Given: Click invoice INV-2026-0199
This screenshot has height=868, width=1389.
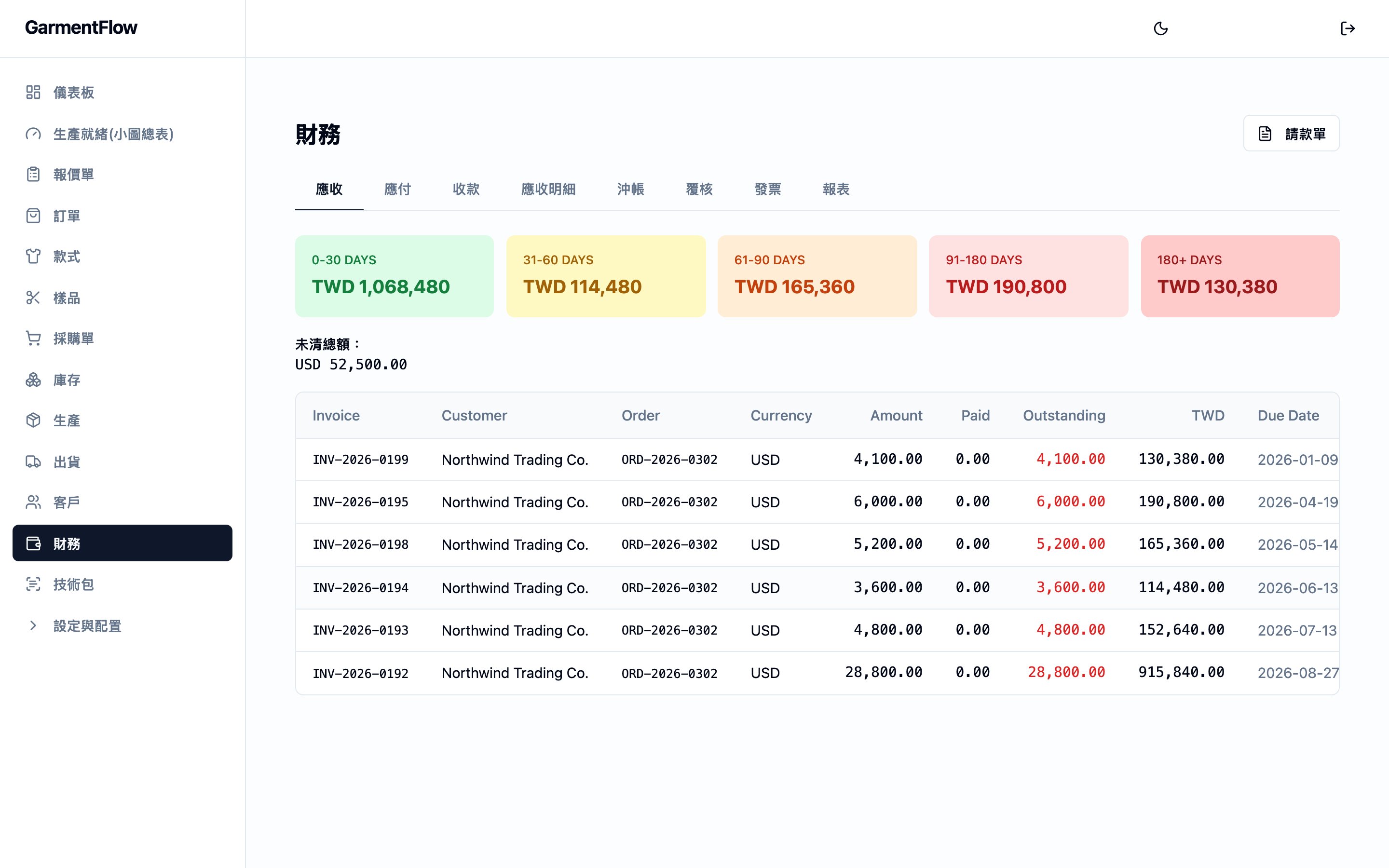Looking at the screenshot, I should [360, 460].
